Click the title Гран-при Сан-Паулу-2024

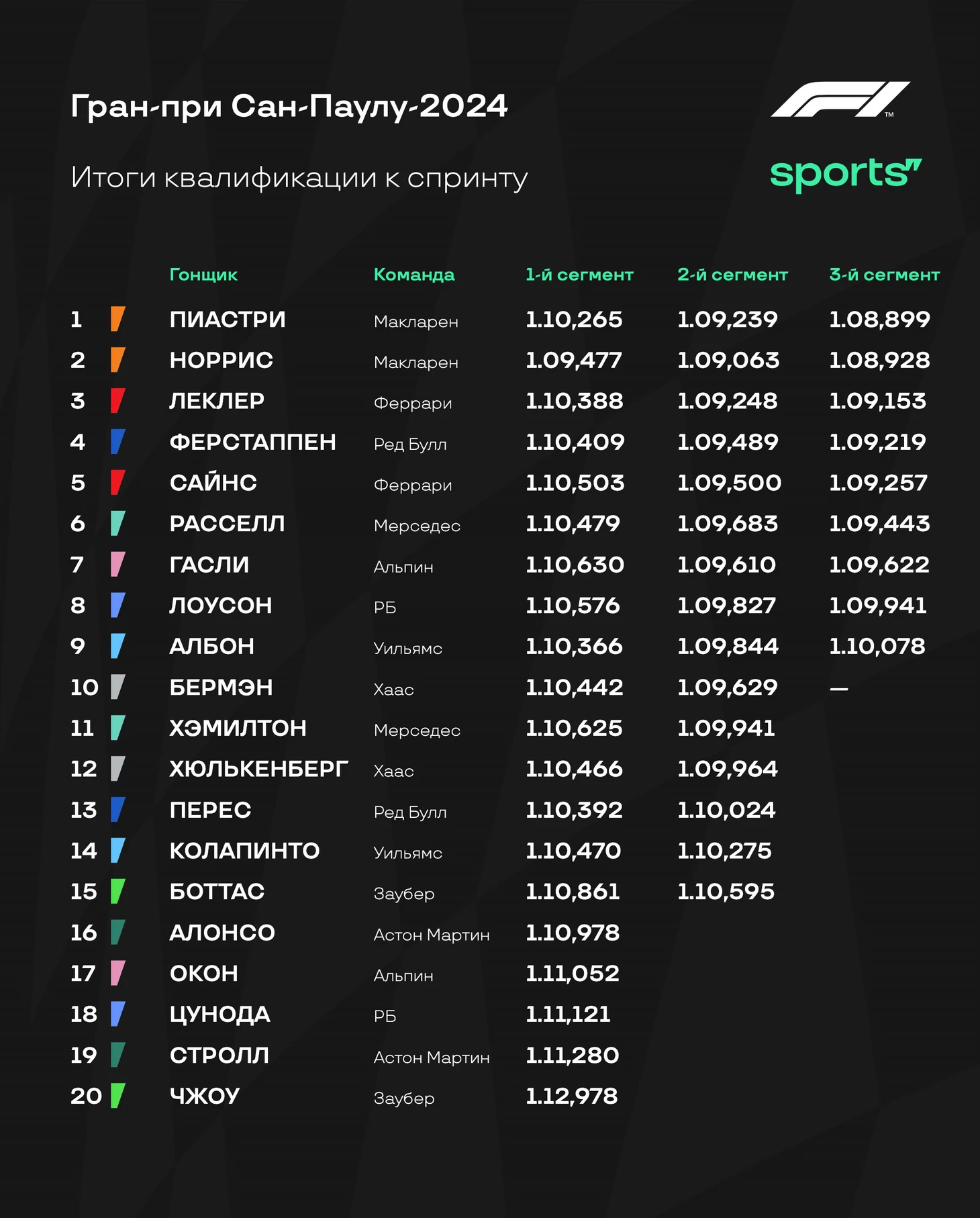289,106
